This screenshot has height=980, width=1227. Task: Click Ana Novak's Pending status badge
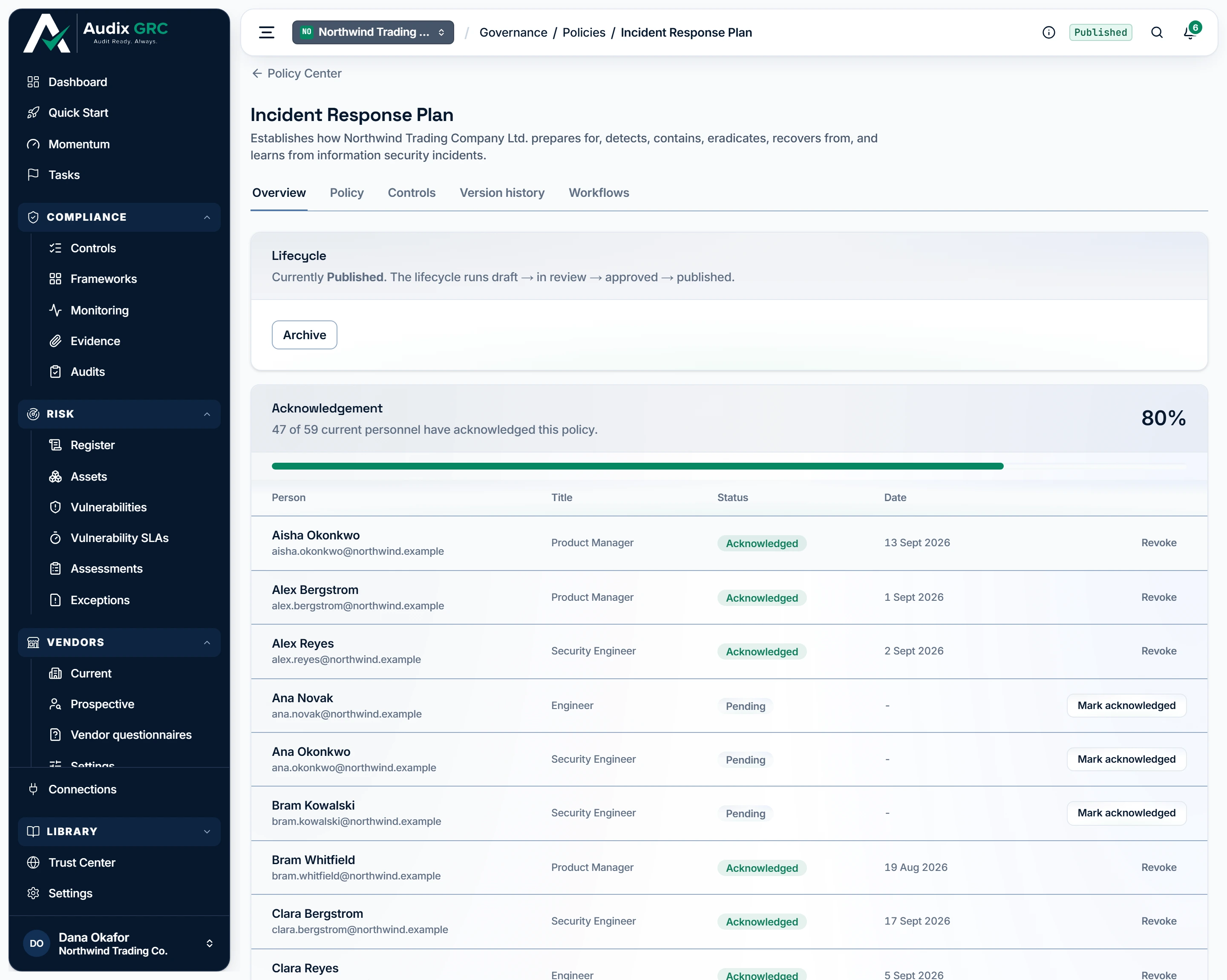click(x=745, y=706)
